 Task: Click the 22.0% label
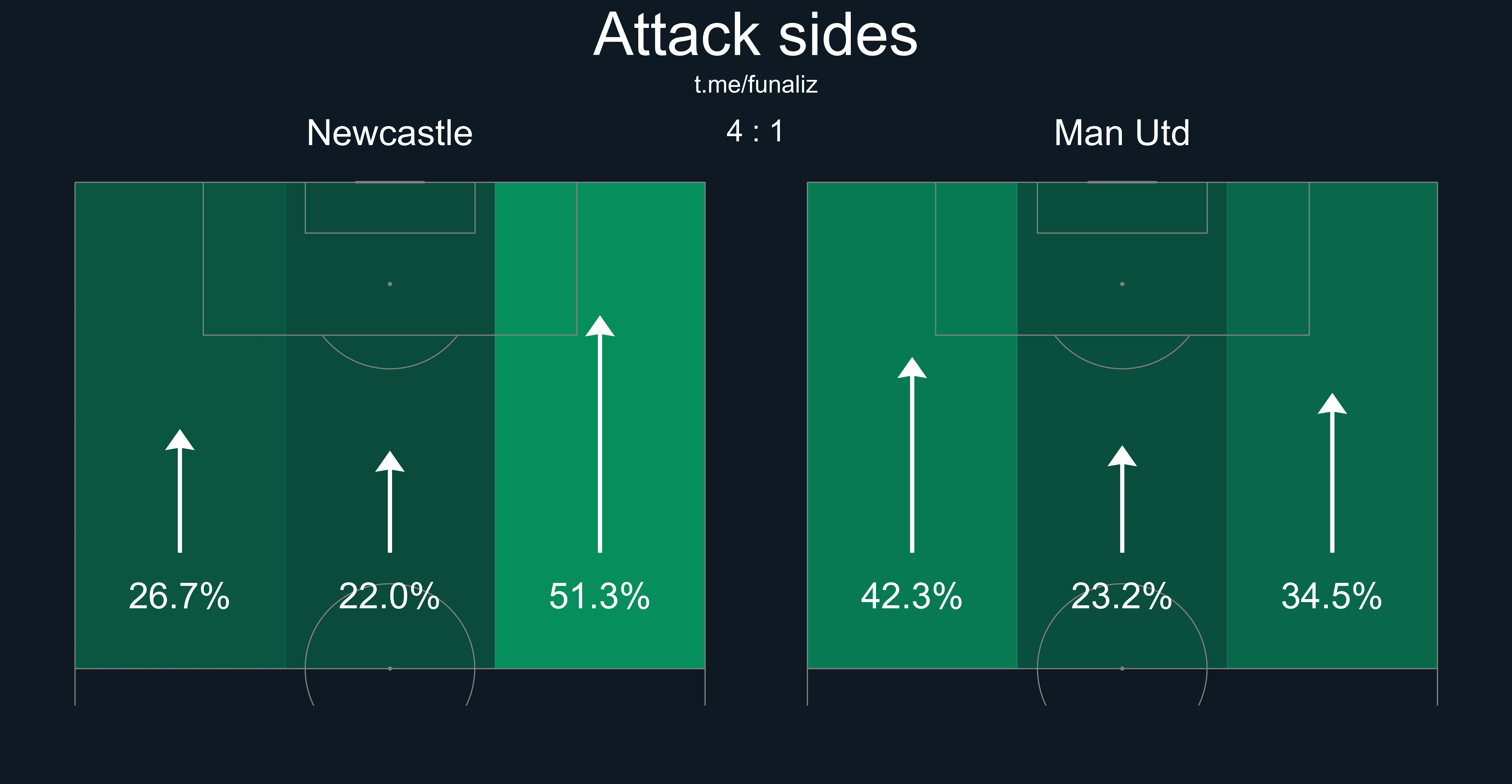(389, 596)
